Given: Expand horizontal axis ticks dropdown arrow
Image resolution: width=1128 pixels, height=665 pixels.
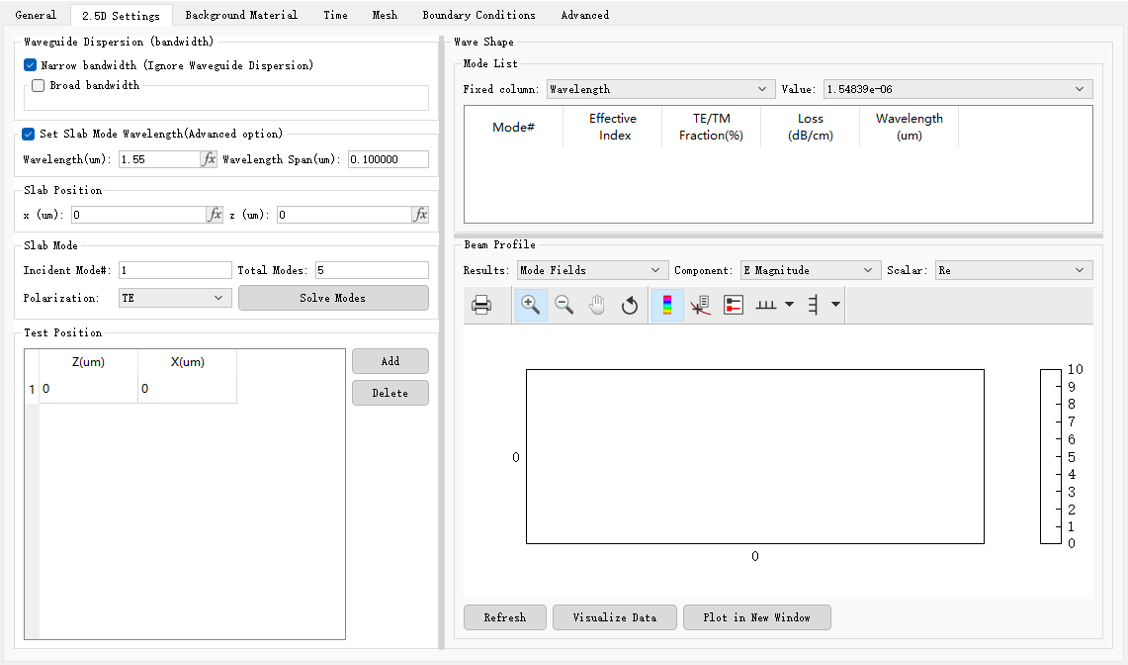Looking at the screenshot, I should tap(789, 304).
